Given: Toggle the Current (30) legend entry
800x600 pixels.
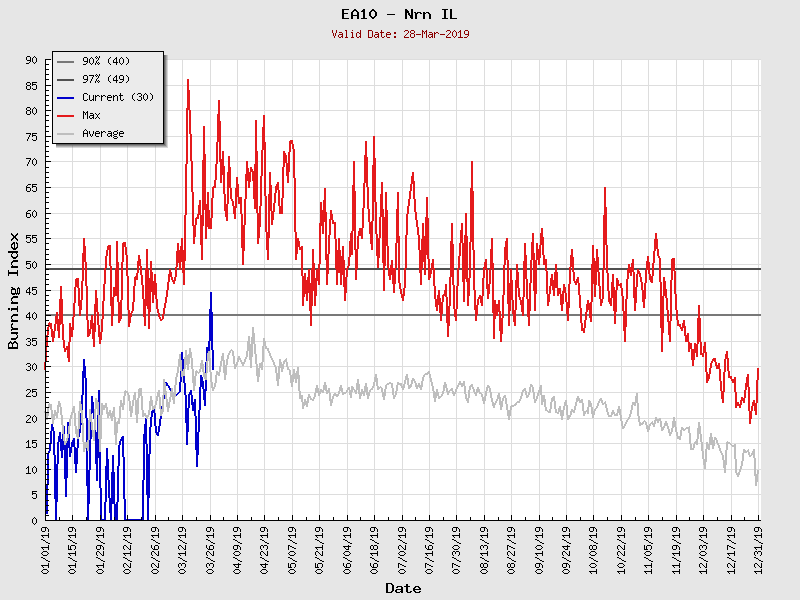Looking at the screenshot, I should coord(117,98).
